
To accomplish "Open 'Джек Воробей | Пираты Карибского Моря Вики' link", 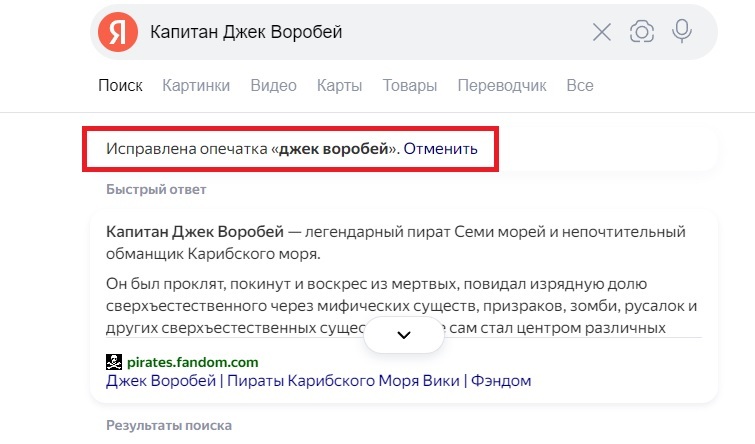I will [x=319, y=381].
